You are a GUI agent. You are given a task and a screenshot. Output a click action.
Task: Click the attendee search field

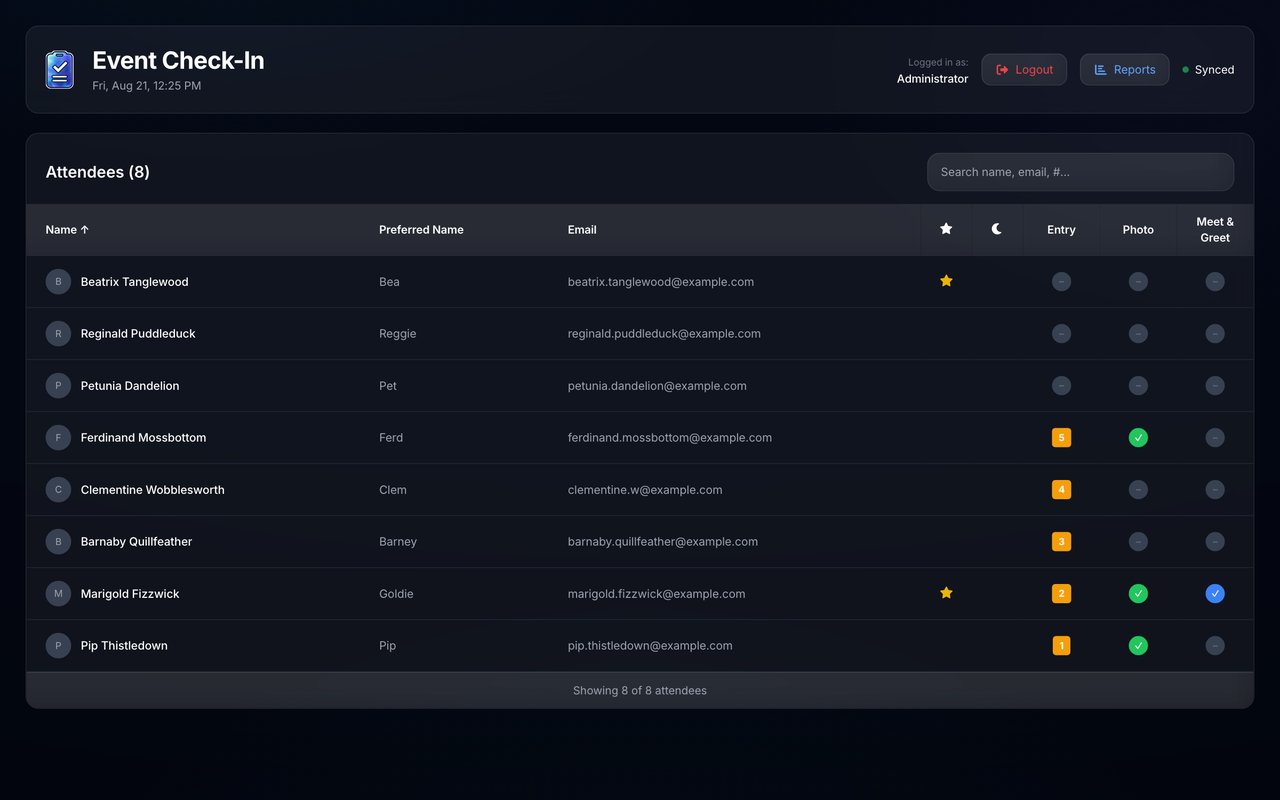click(1080, 172)
